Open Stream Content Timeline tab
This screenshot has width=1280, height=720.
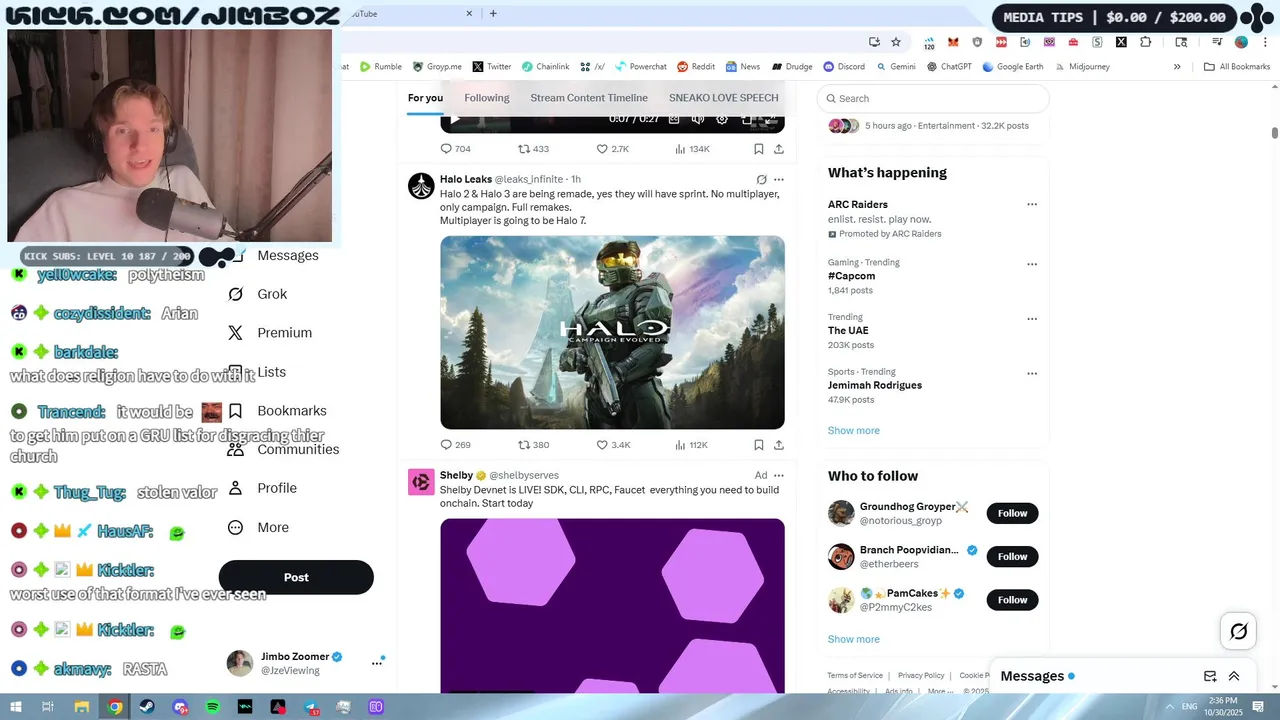pos(589,98)
